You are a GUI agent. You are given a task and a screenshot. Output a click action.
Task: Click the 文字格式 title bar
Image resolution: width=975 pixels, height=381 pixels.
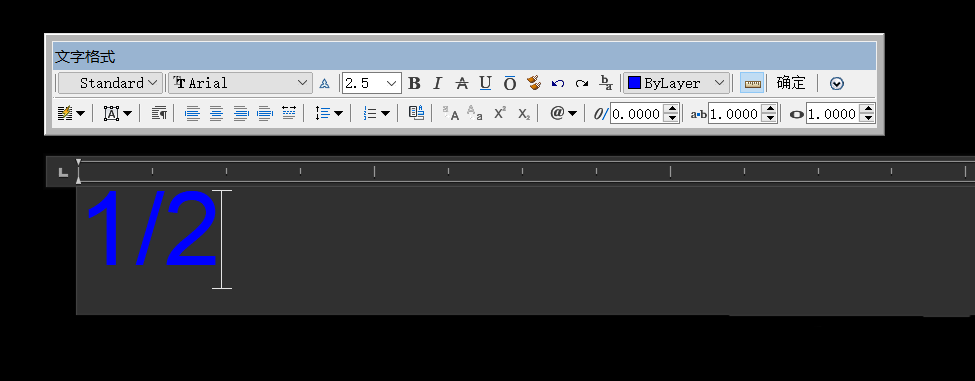464,57
